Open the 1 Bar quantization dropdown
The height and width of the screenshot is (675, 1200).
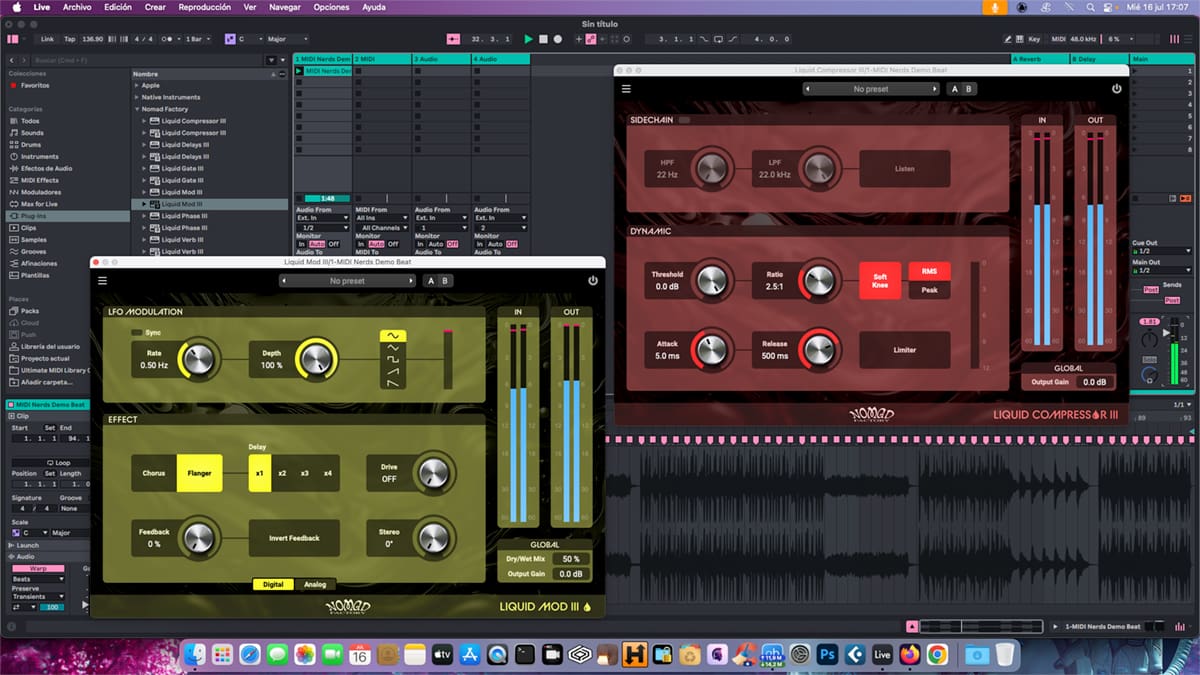(x=197, y=39)
